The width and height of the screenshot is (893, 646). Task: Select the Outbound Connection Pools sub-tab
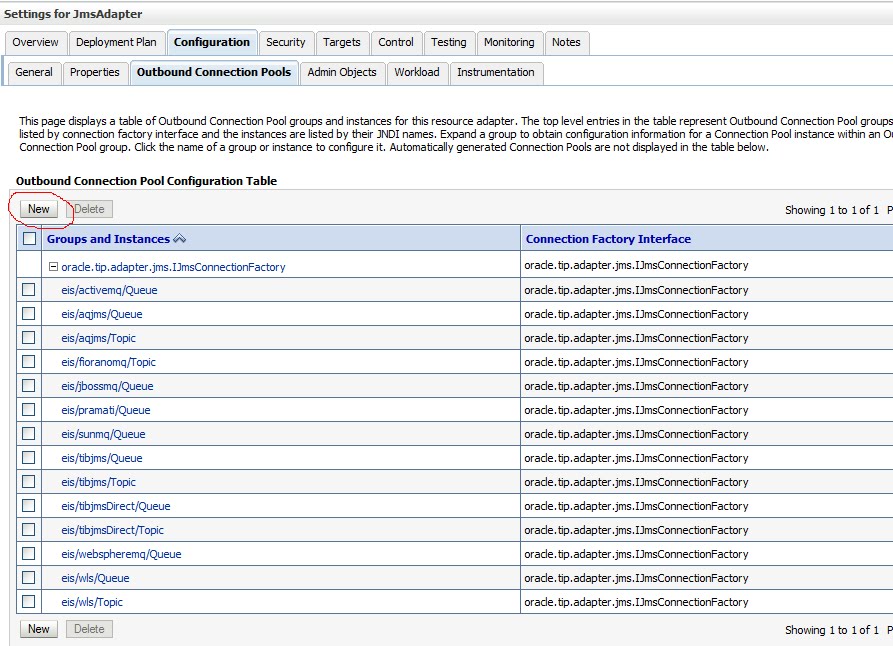click(x=214, y=72)
